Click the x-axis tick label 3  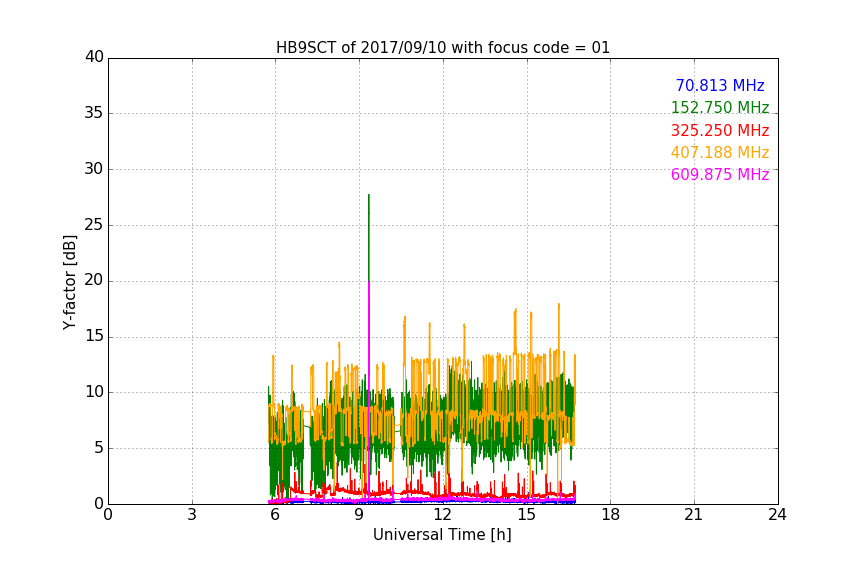coord(192,515)
